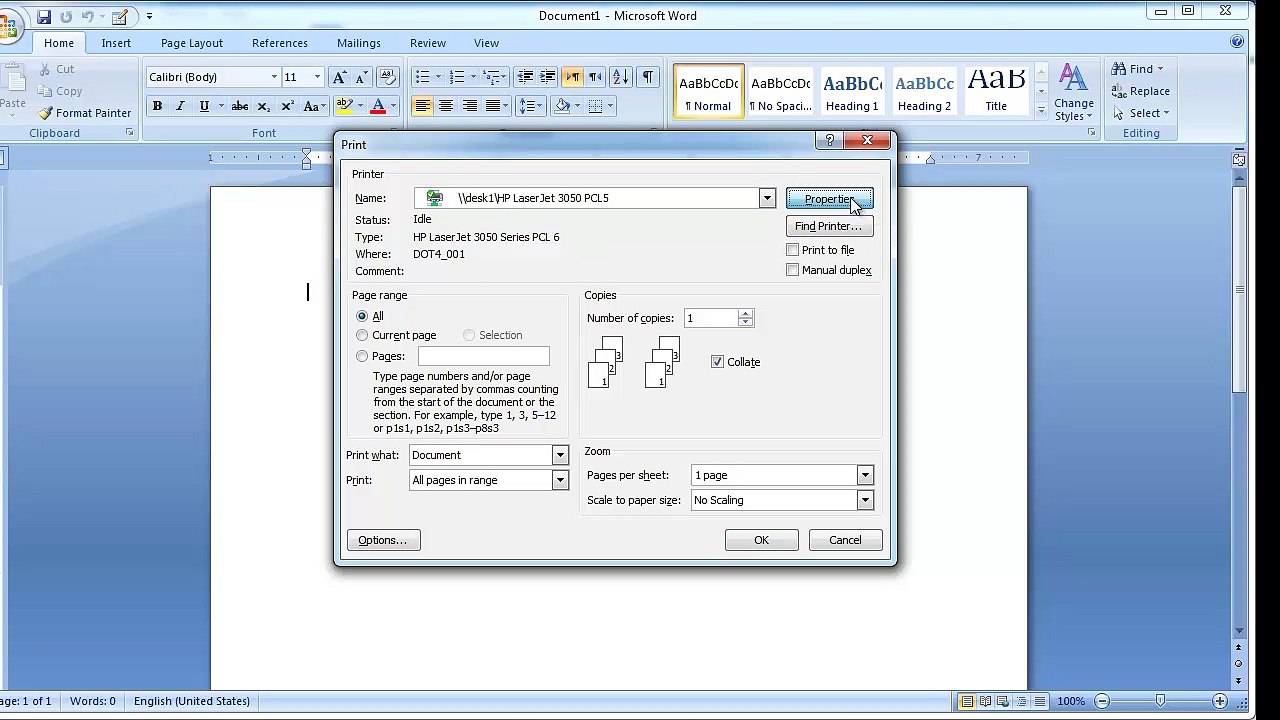This screenshot has width=1280, height=720.
Task: Open Pages per sheet dropdown
Action: click(865, 475)
